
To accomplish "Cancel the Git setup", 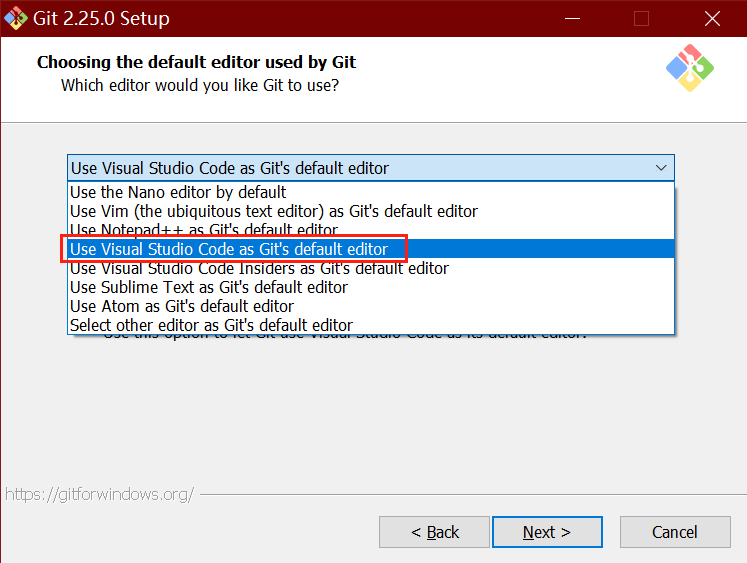I will (x=675, y=532).
